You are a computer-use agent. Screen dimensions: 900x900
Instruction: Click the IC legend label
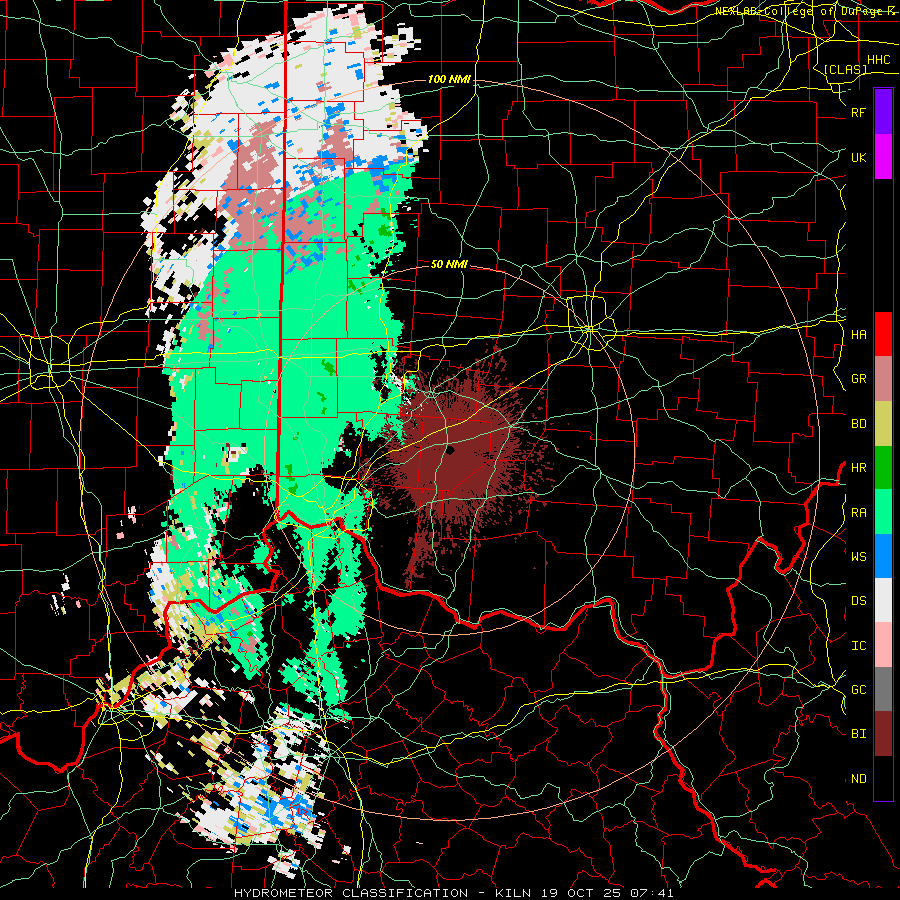click(x=858, y=646)
